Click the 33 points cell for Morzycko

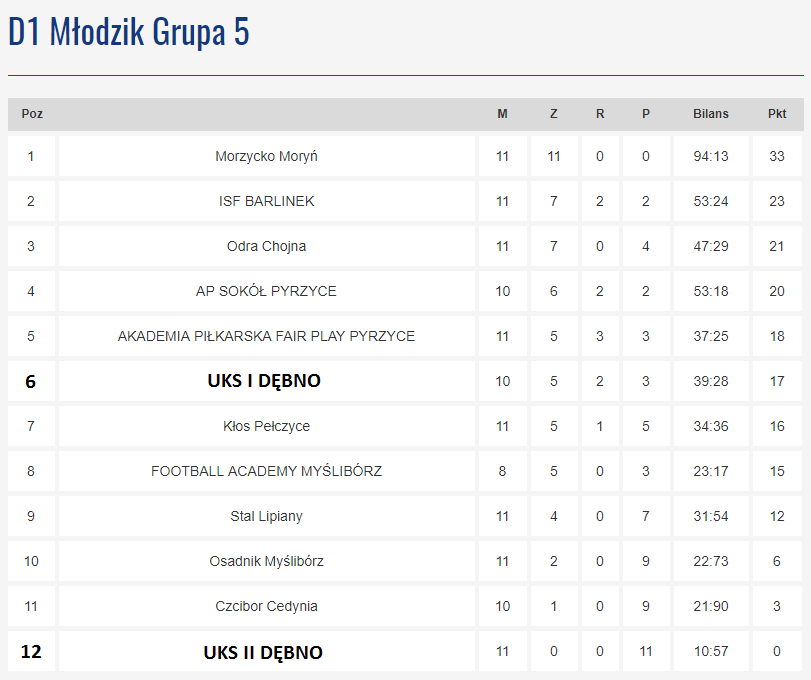[x=777, y=156]
